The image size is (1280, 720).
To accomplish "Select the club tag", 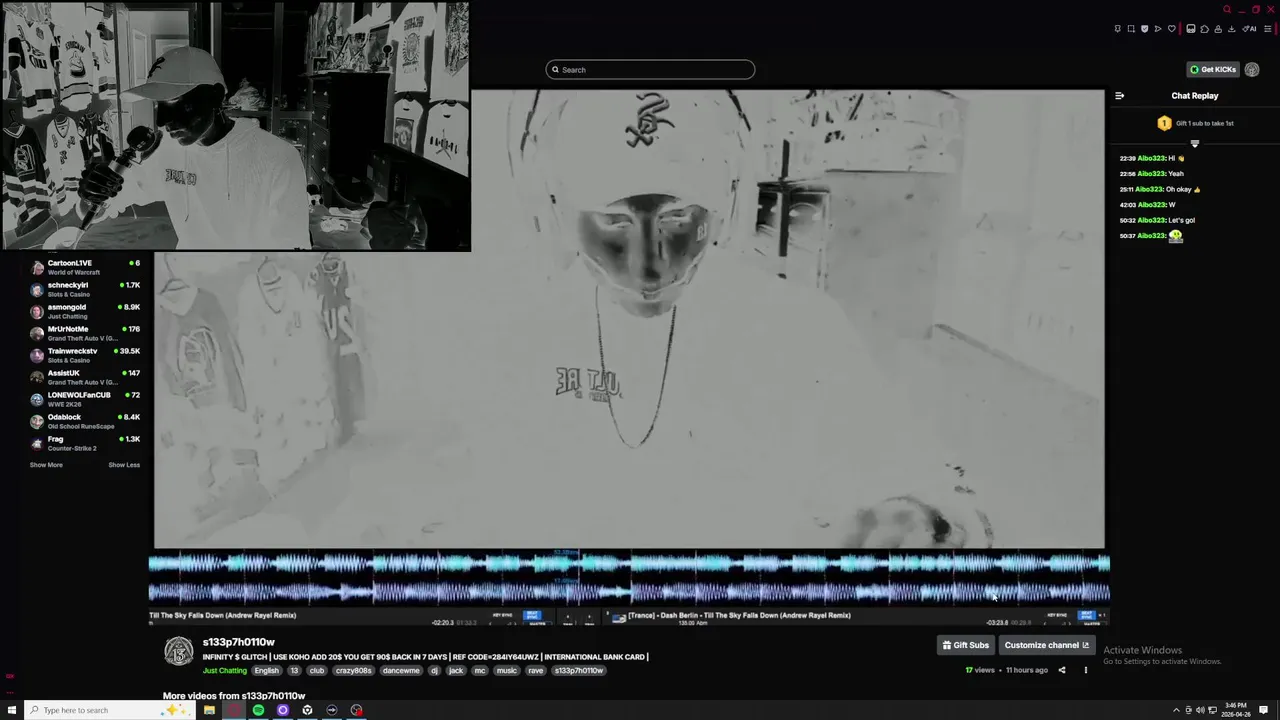I will pyautogui.click(x=317, y=670).
